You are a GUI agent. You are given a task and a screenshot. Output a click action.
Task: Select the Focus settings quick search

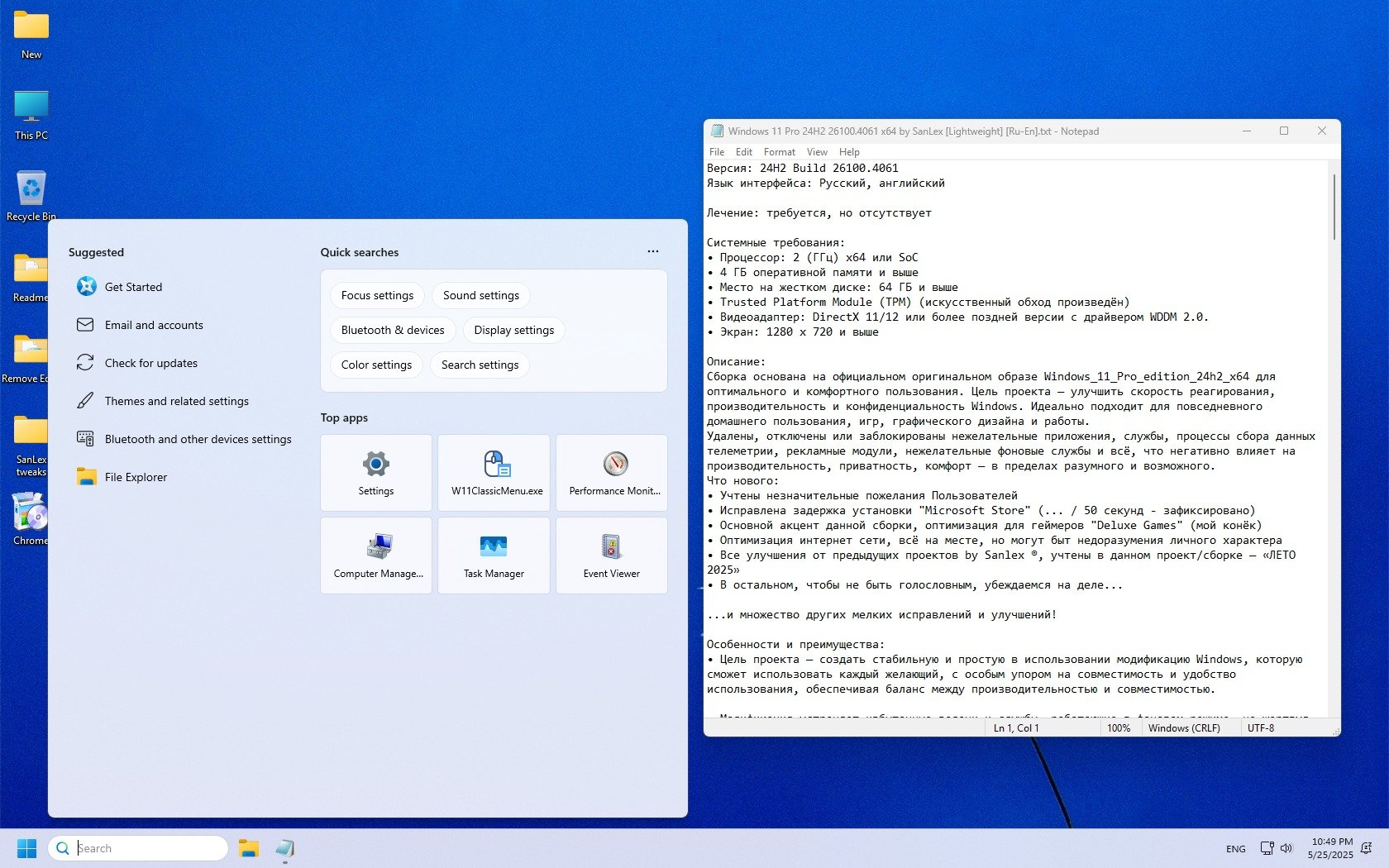tap(377, 295)
